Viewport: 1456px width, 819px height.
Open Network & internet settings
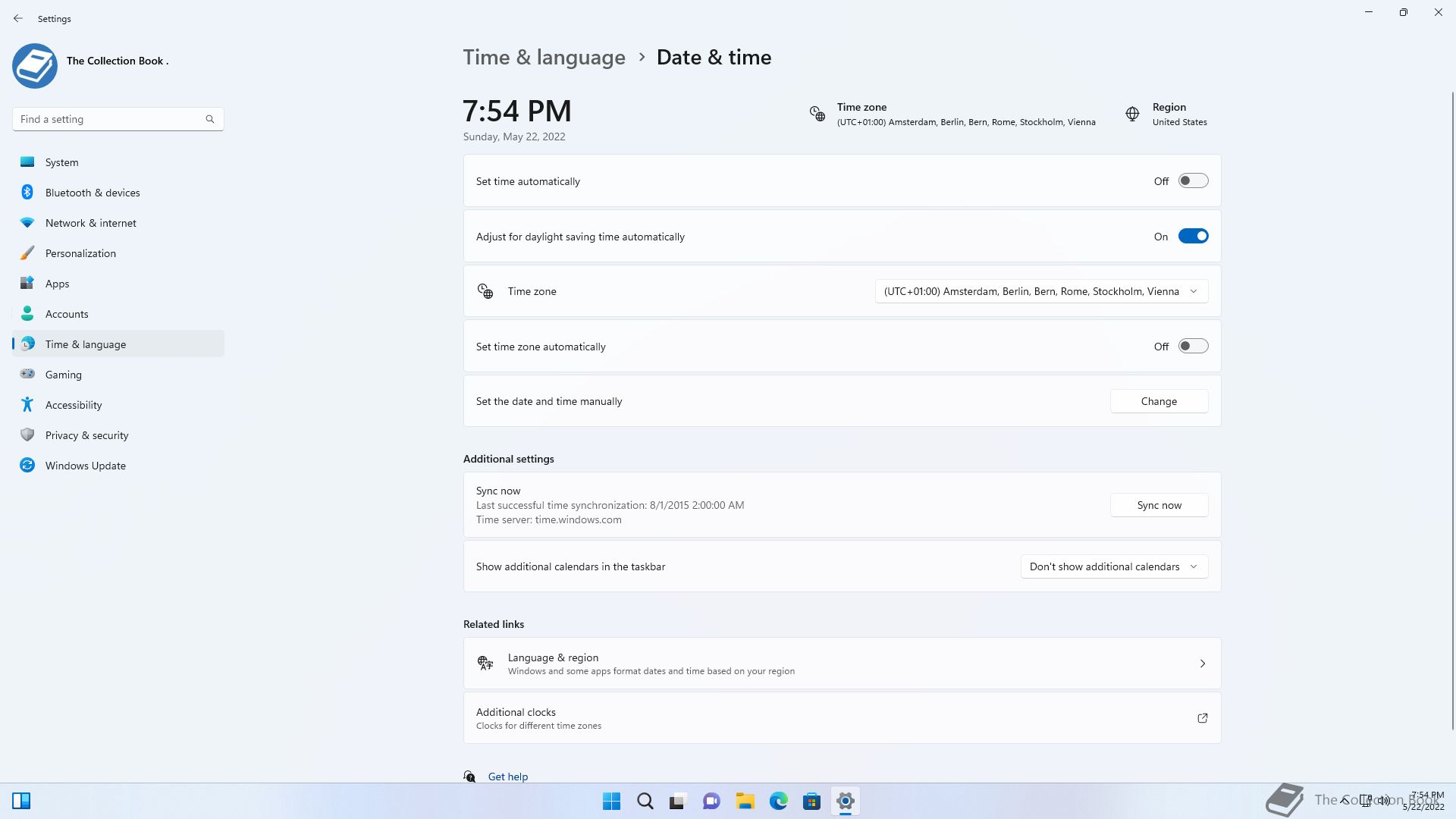[x=118, y=222]
